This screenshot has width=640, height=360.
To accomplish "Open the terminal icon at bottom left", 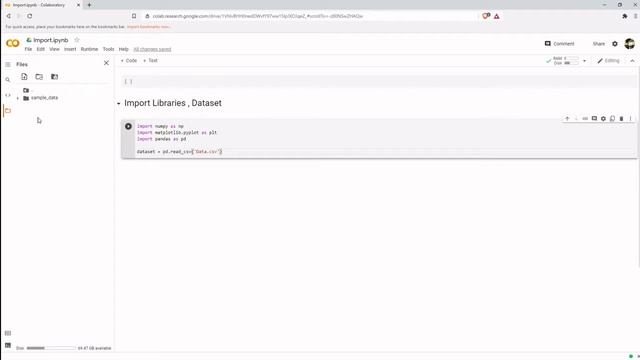I will pos(8,345).
